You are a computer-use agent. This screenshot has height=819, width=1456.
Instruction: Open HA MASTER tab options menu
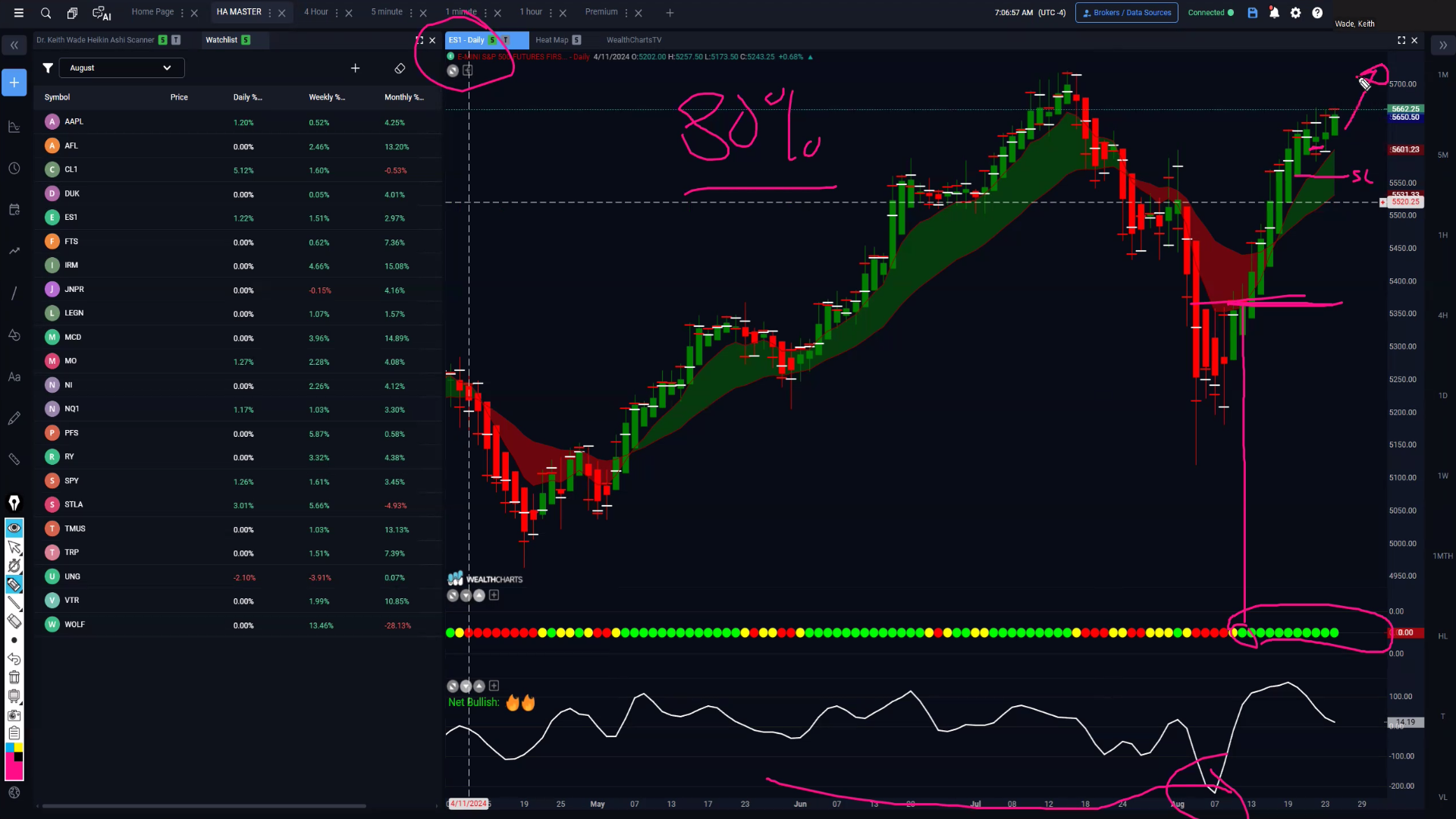[x=269, y=13]
